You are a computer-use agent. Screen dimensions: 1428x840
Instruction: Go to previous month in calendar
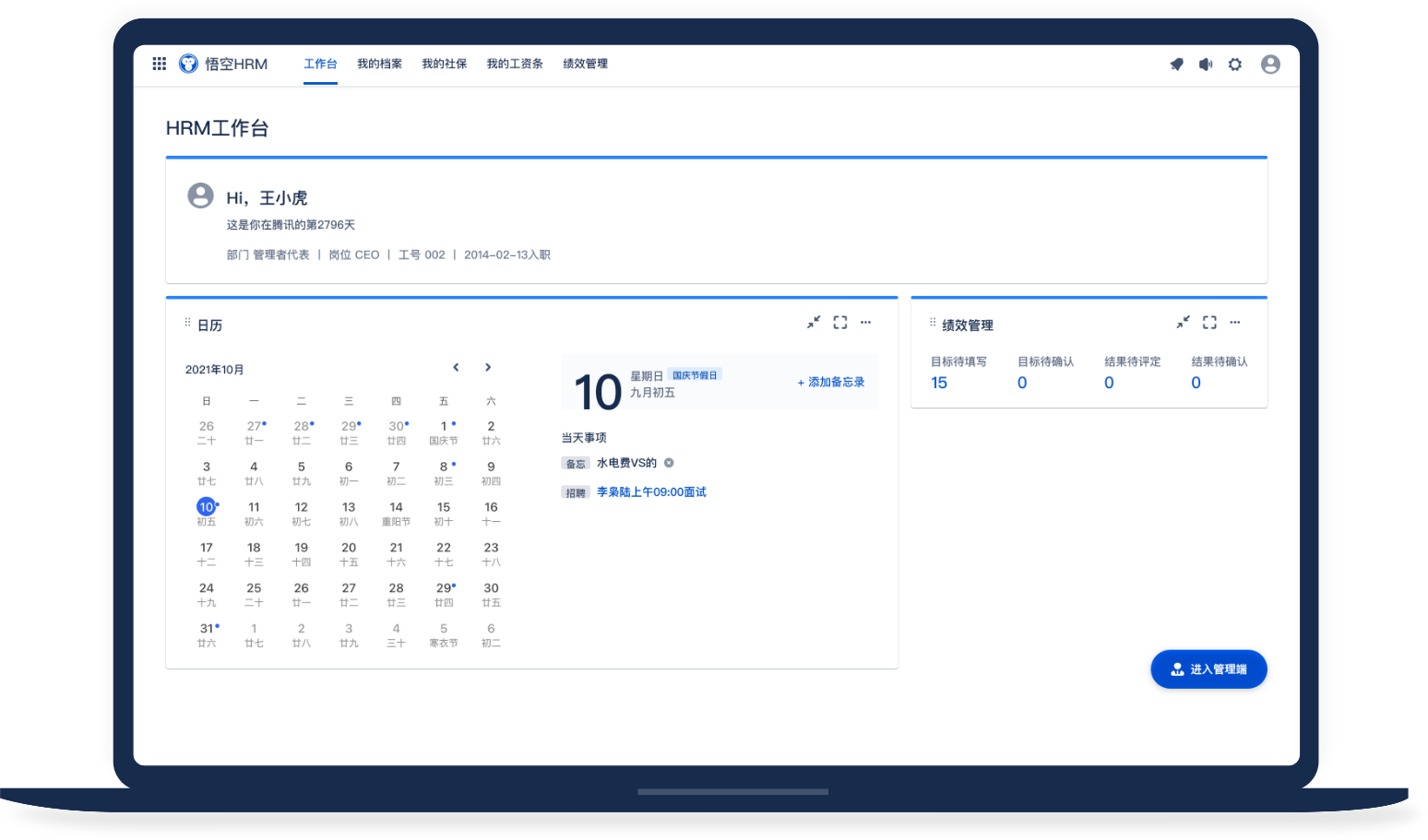pos(456,368)
